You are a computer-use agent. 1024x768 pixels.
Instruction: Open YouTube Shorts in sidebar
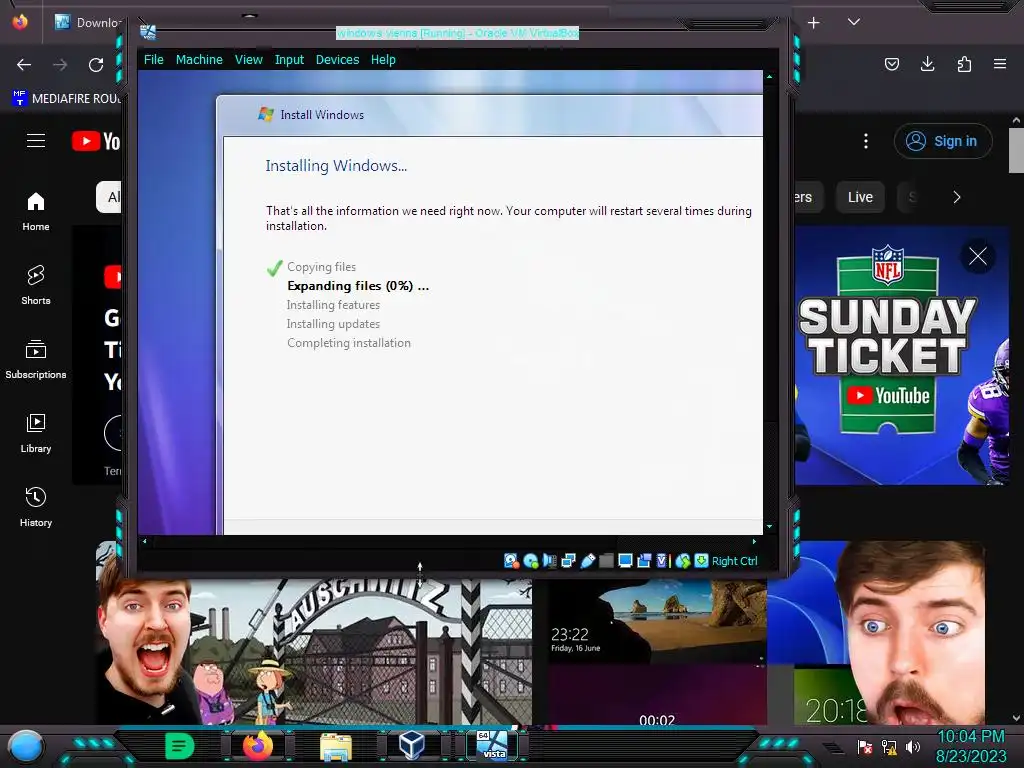point(36,285)
